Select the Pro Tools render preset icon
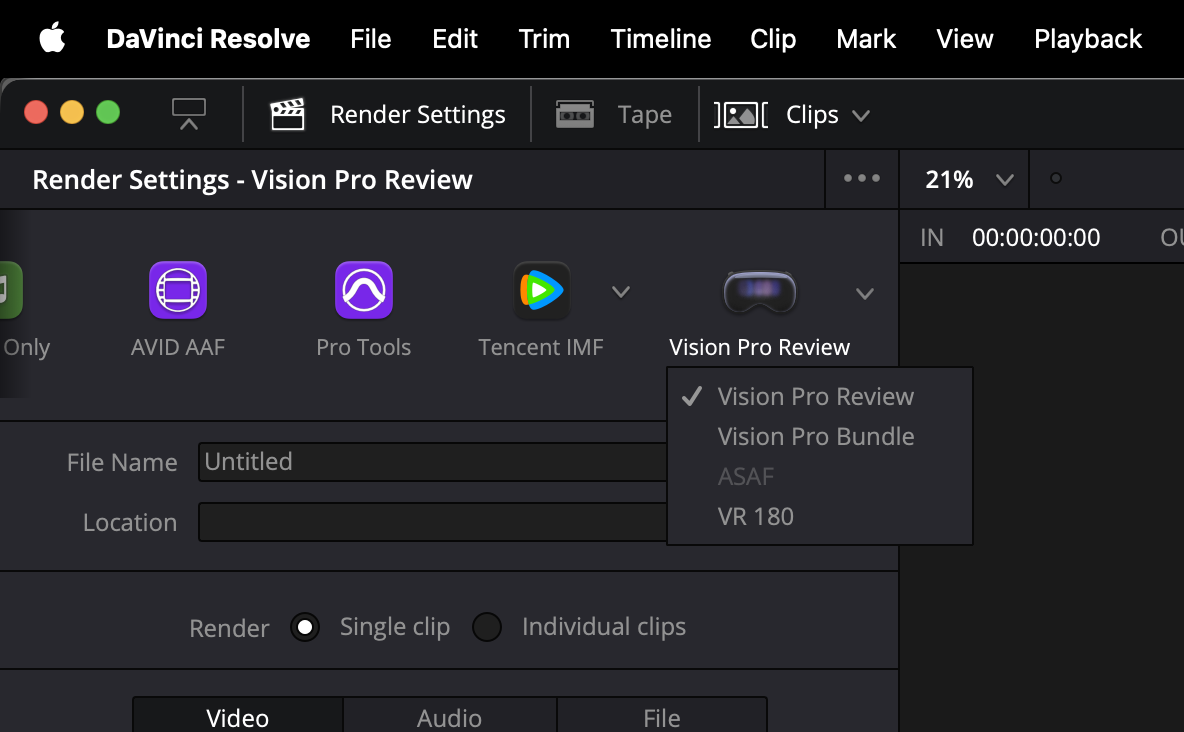This screenshot has width=1184, height=732. coord(363,291)
